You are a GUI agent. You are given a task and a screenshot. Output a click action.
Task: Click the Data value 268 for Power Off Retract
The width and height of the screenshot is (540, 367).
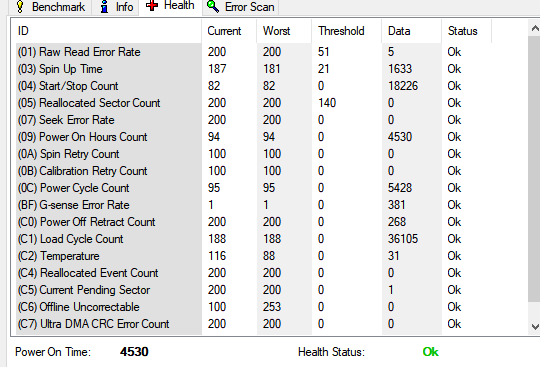[397, 222]
